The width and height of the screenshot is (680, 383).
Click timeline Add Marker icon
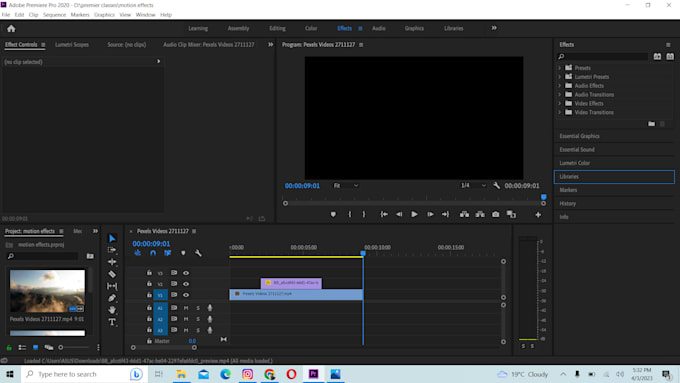pos(183,253)
